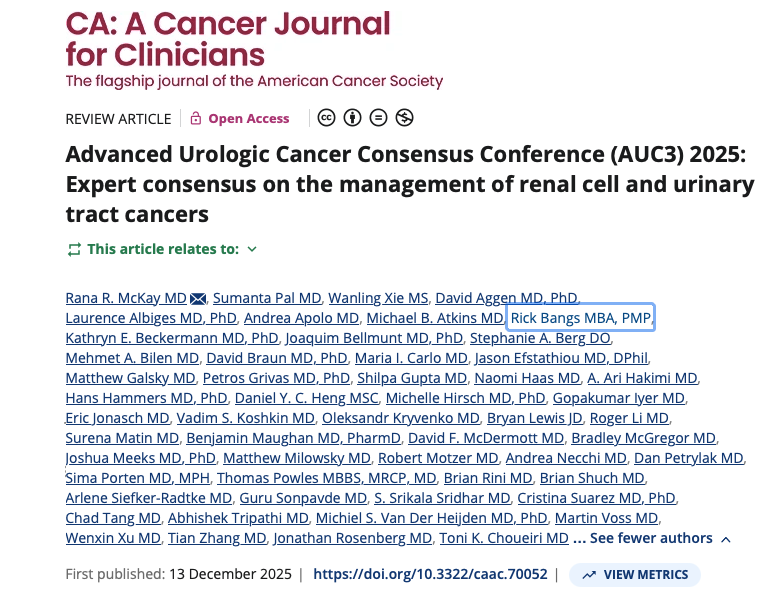
Task: Open the VIEW METRICS button
Action: (x=635, y=575)
